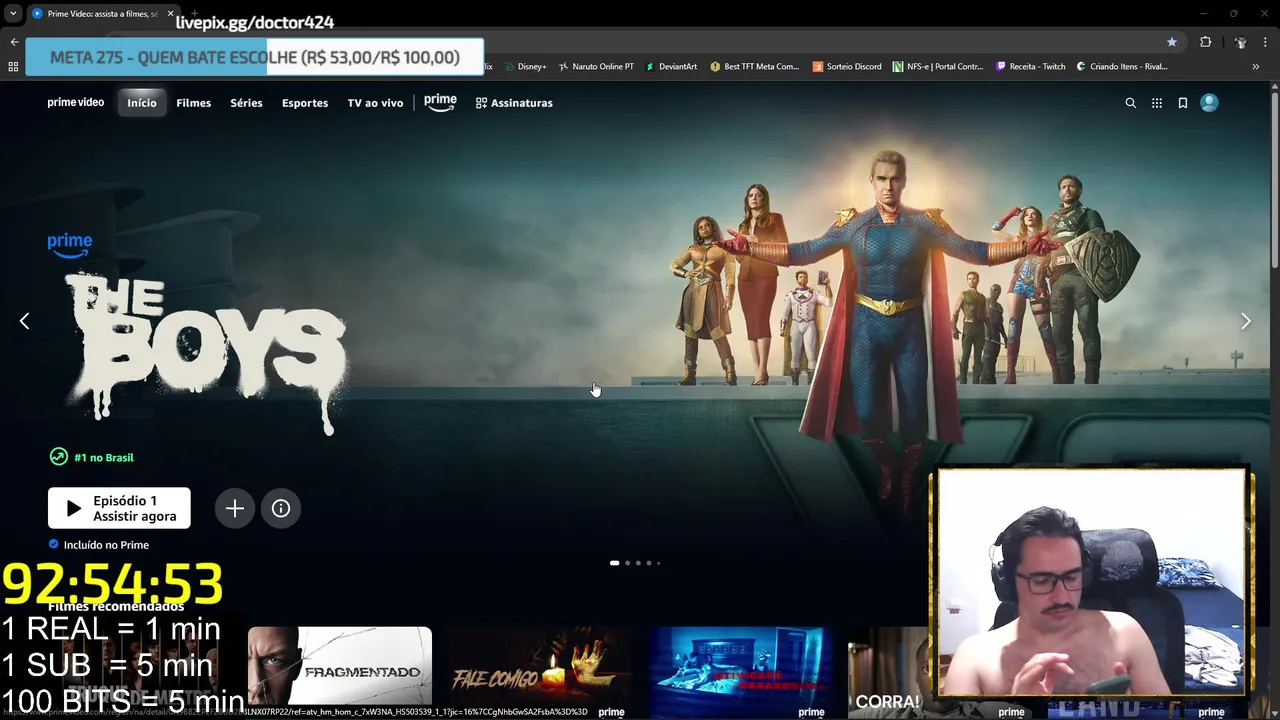This screenshot has width=1280, height=720.
Task: Add The Boys to watchlist with plus icon
Action: [x=235, y=508]
